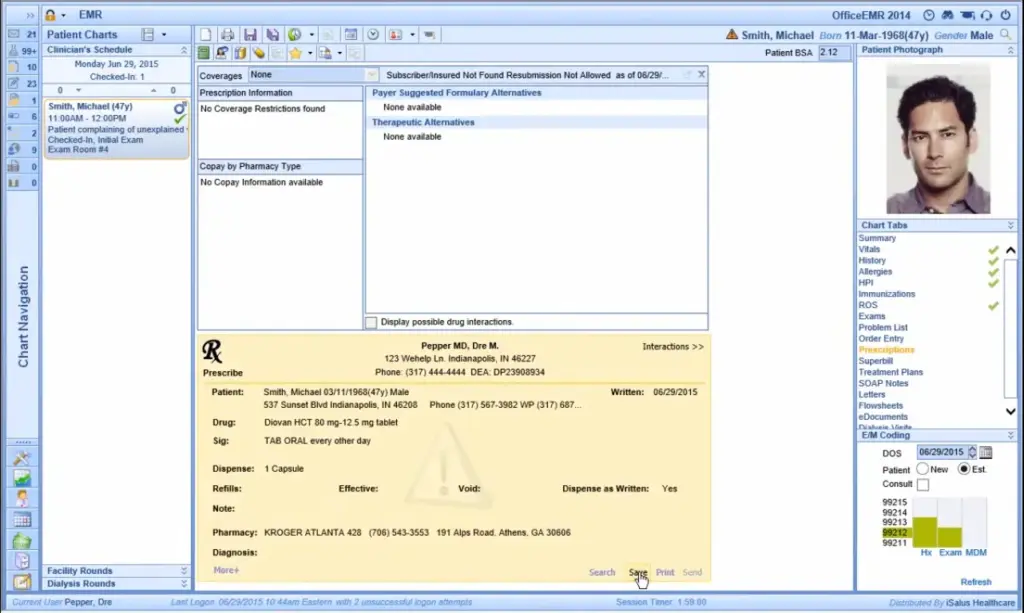Expand the Facility Rounds panel

tap(184, 571)
